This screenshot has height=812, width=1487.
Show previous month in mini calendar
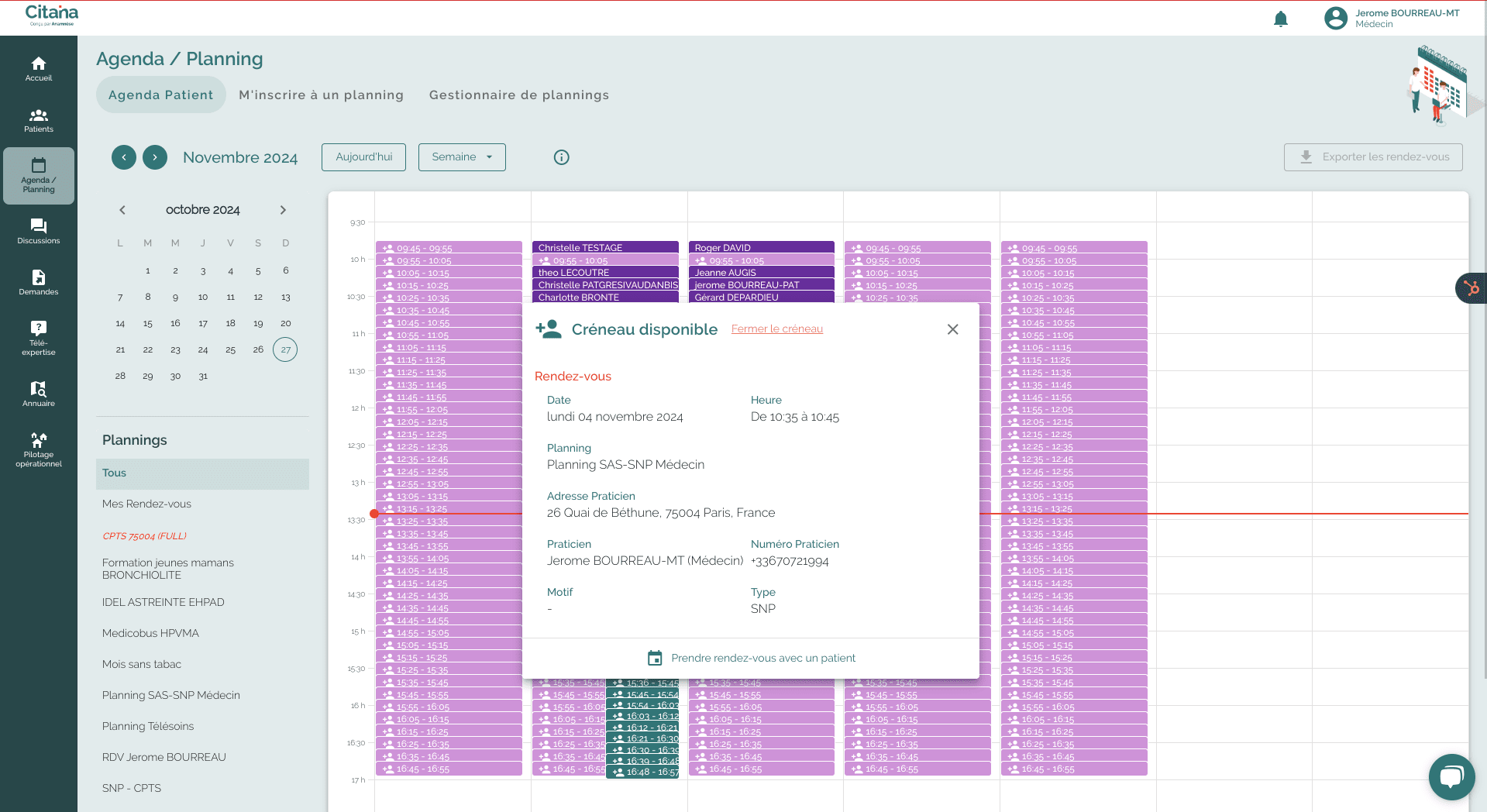tap(122, 210)
